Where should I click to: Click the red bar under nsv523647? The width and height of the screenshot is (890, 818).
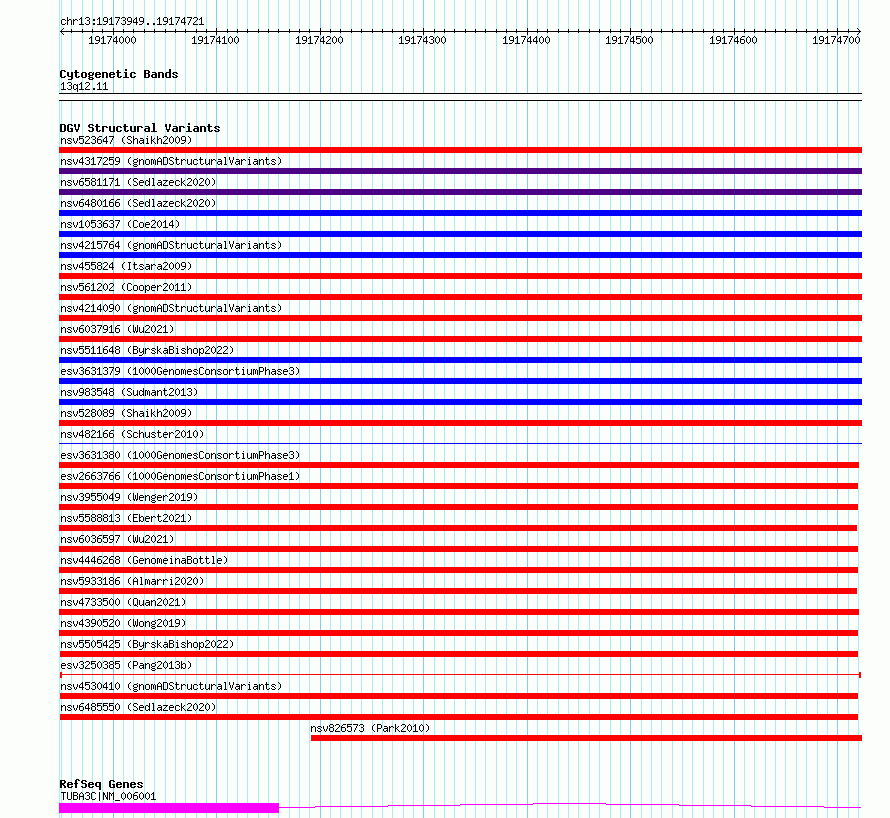point(460,150)
